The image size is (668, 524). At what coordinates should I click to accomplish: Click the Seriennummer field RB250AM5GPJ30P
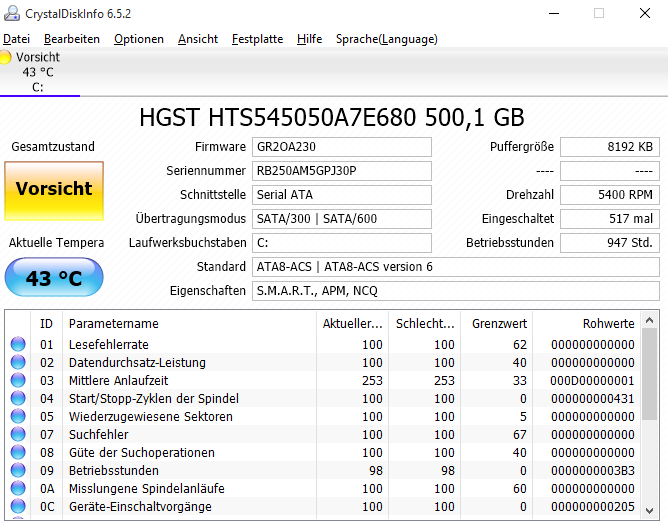[x=342, y=171]
